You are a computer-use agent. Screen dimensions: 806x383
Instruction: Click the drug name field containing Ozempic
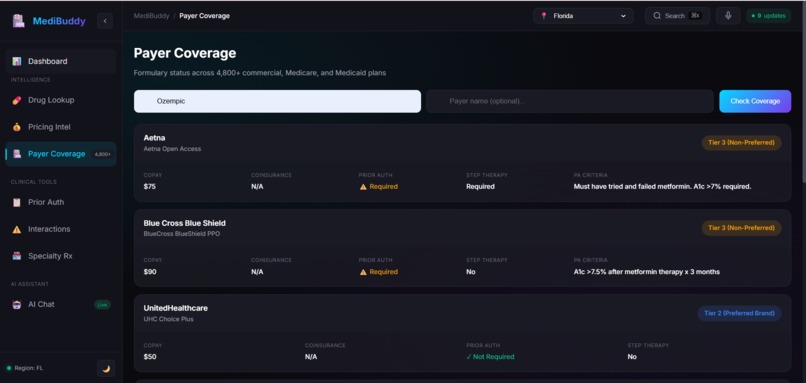point(278,101)
